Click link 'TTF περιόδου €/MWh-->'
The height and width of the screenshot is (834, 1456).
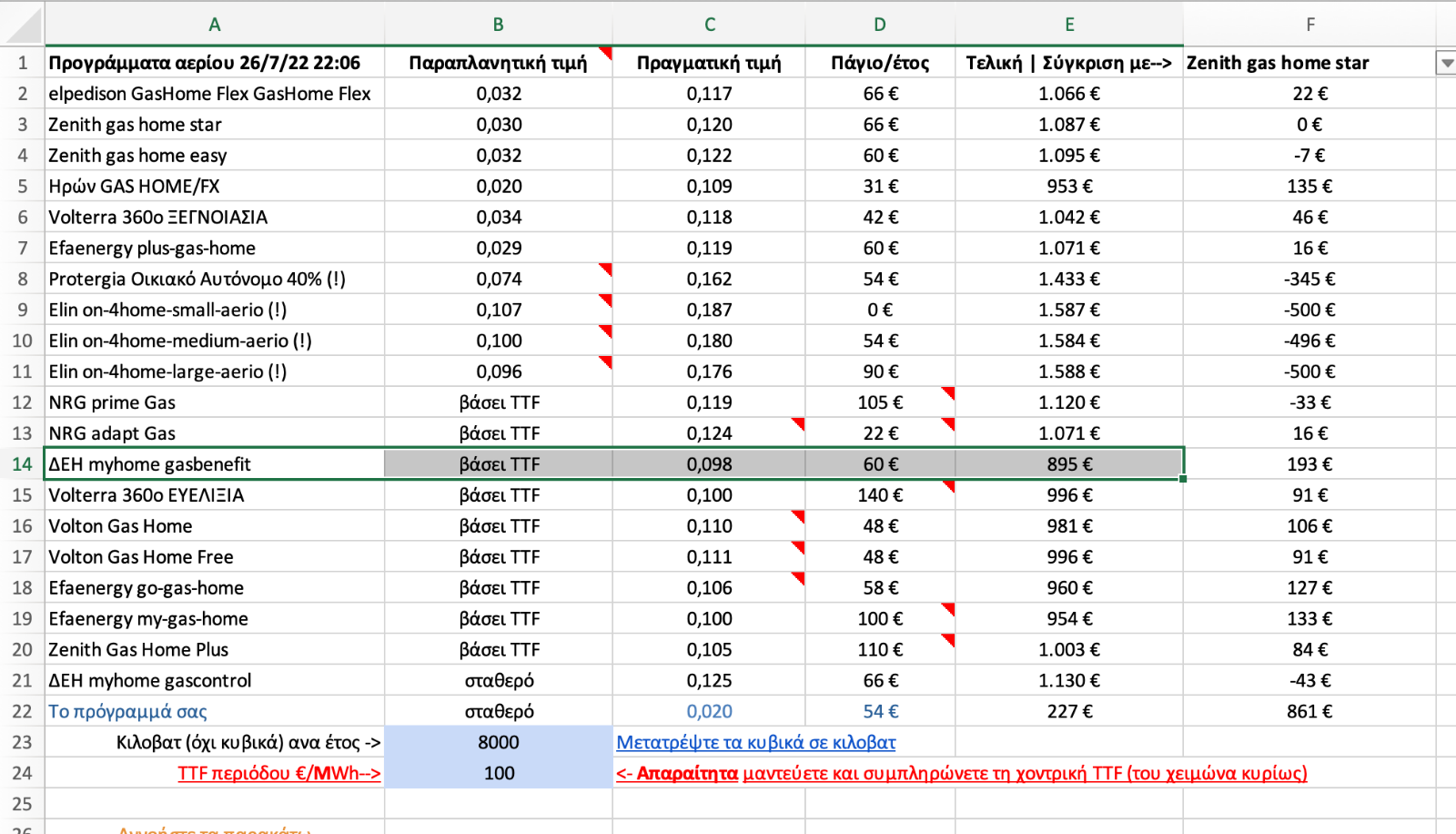click(x=279, y=773)
